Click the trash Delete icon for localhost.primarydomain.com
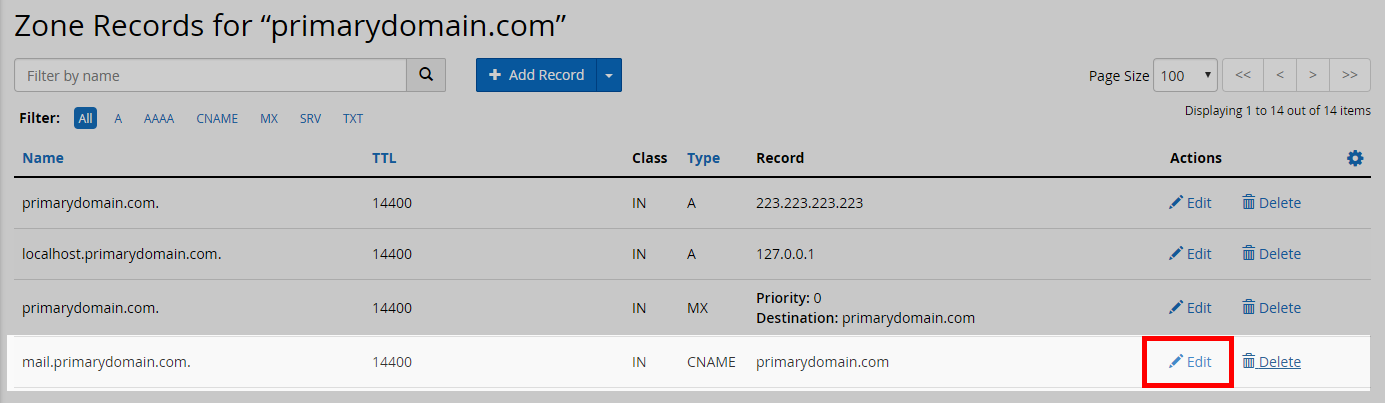Screen dimensions: 1385x403 pyautogui.click(x=1248, y=254)
